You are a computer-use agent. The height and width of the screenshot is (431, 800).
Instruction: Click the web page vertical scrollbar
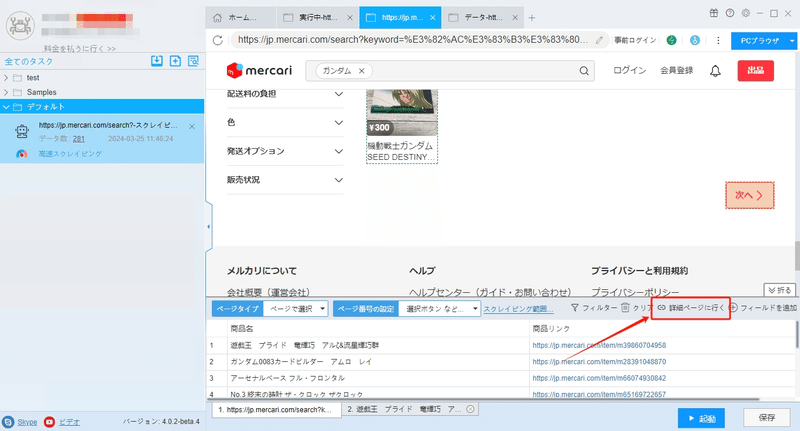pyautogui.click(x=796, y=255)
